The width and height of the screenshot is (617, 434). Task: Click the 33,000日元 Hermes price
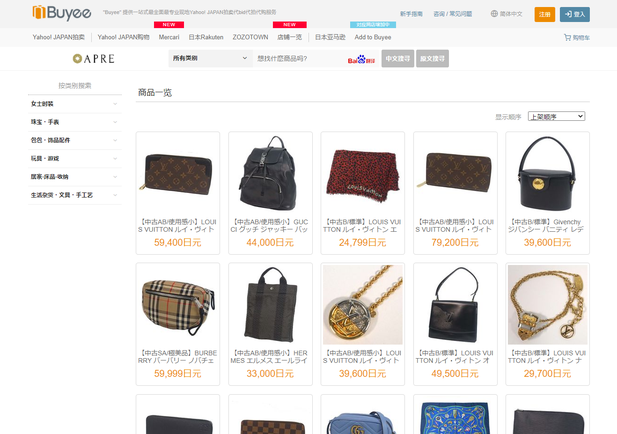coord(270,374)
